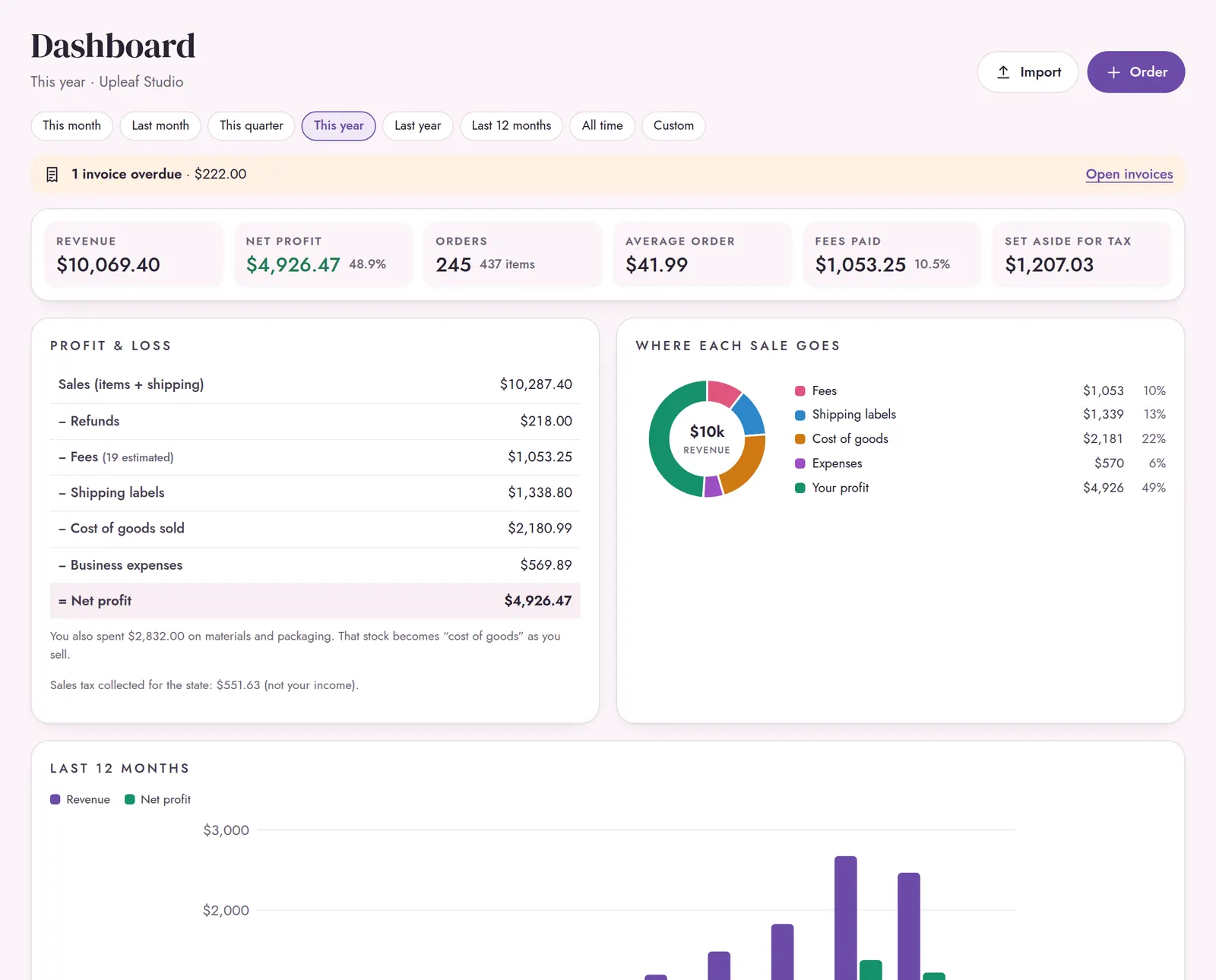Viewport: 1216px width, 980px height.
Task: Click the upload arrow icon in Import
Action: [1003, 72]
